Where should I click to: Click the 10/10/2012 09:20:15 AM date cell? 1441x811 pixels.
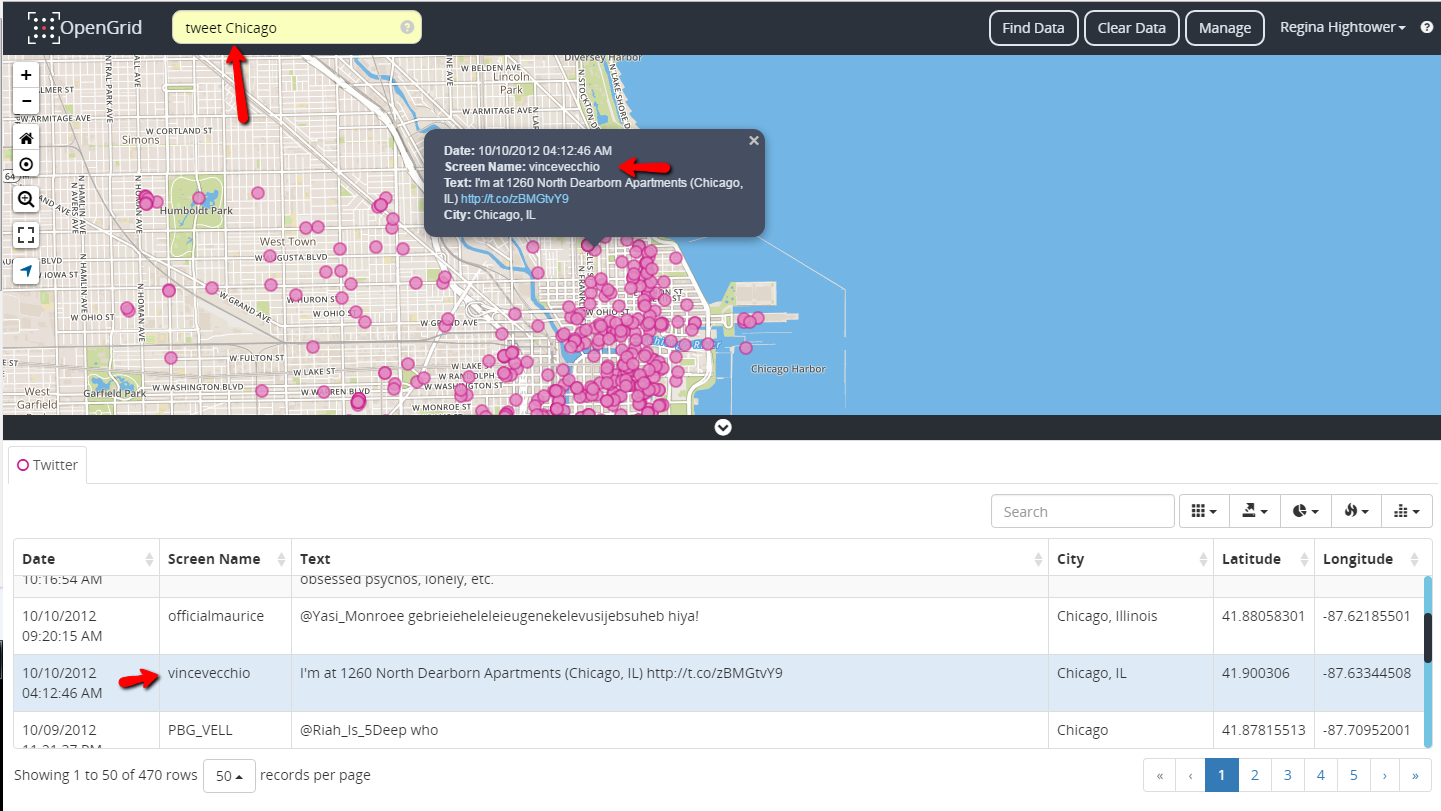pos(62,626)
